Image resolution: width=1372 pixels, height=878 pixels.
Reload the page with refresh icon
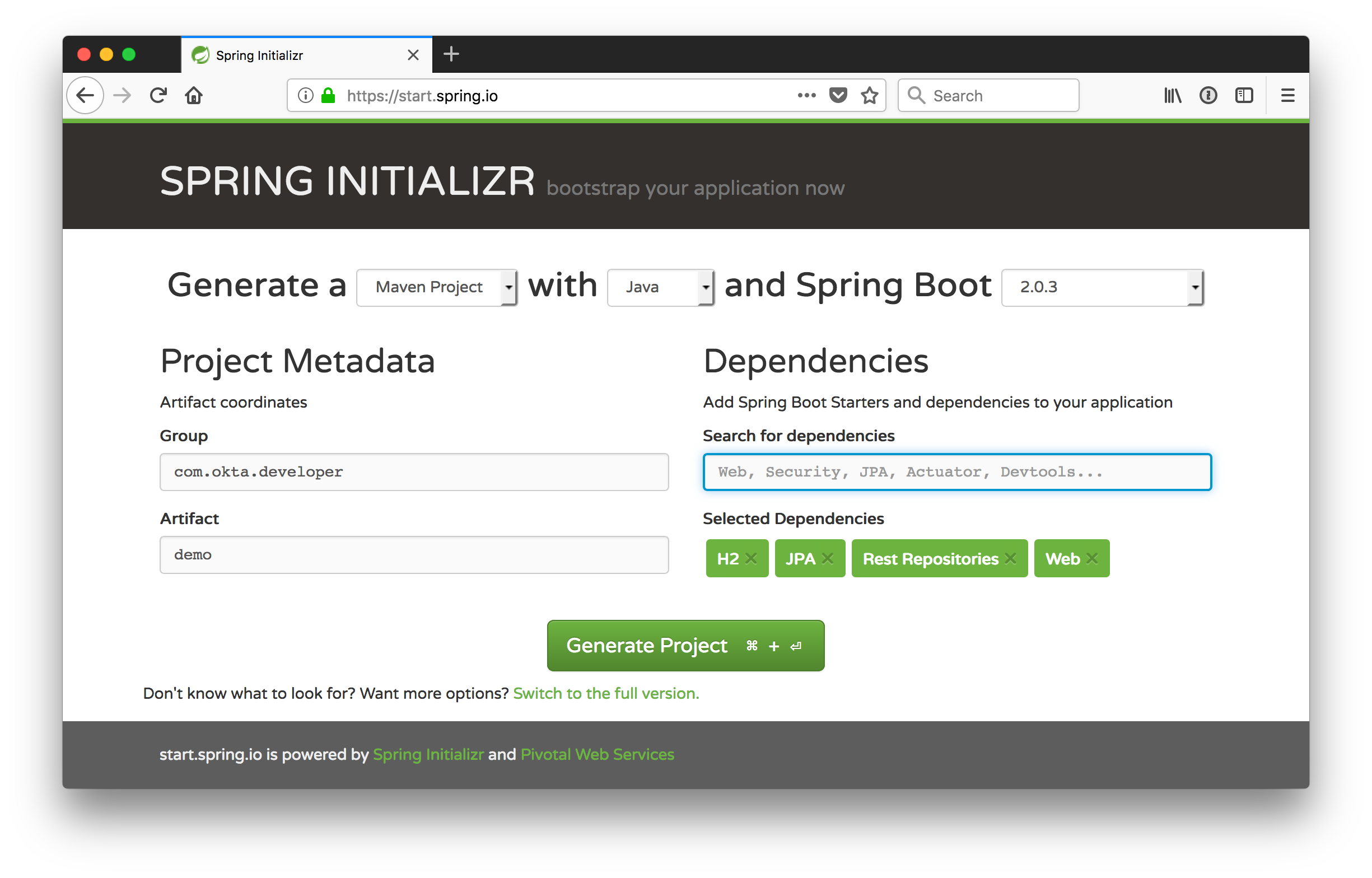coord(158,95)
